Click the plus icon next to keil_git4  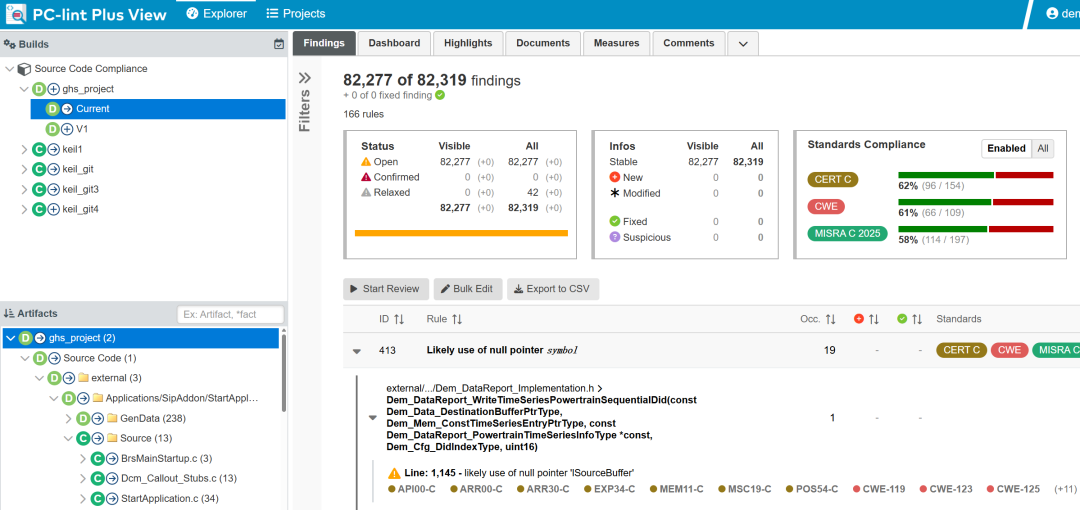coord(53,209)
